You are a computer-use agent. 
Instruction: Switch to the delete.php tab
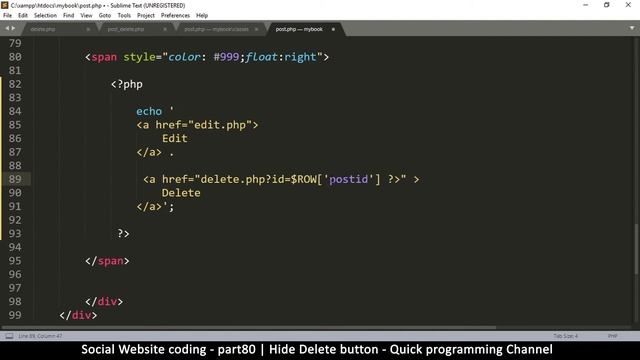[43, 29]
